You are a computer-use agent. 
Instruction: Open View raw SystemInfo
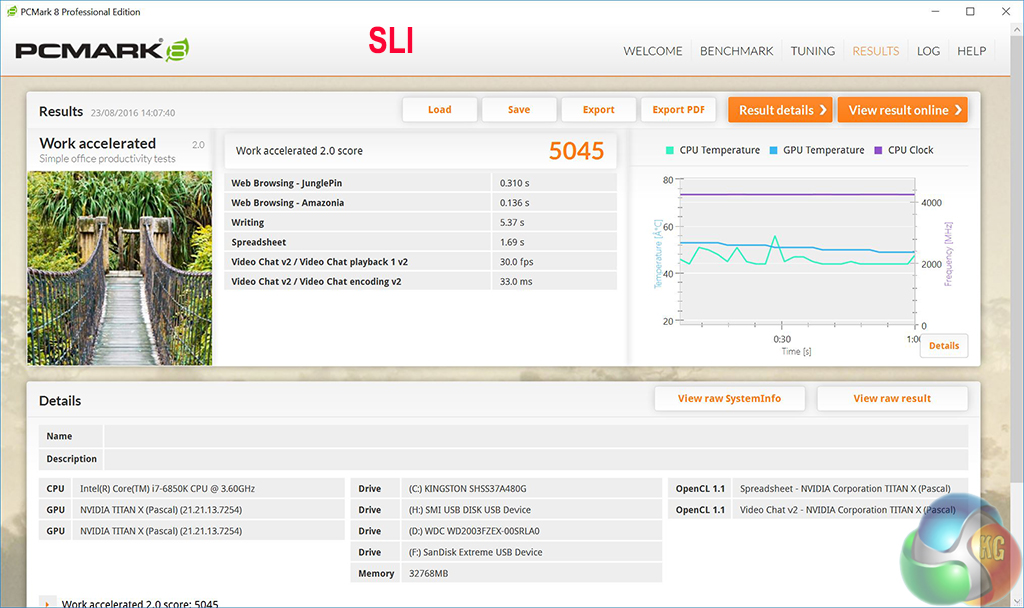729,399
